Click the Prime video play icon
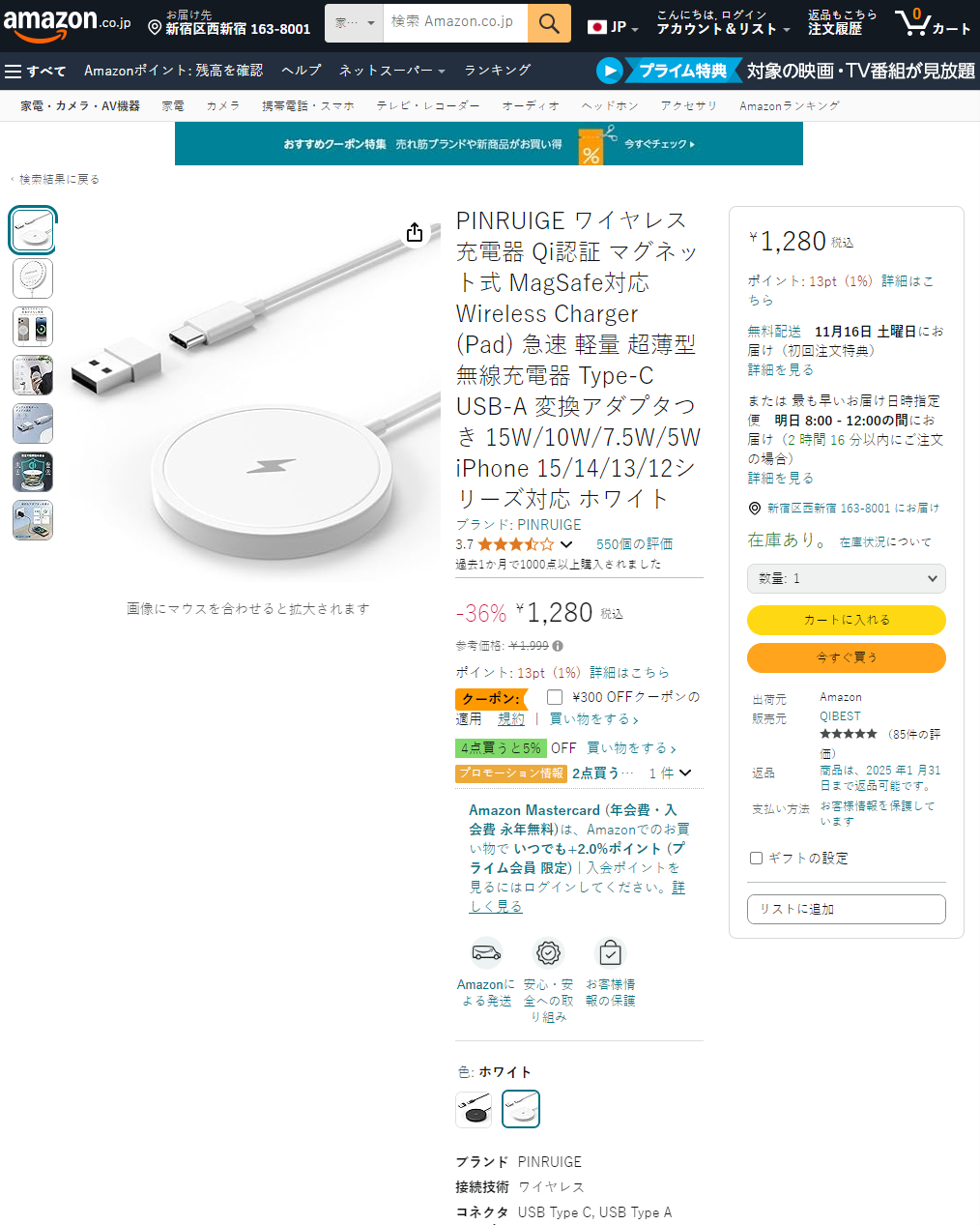This screenshot has height=1225, width=980. point(609,71)
